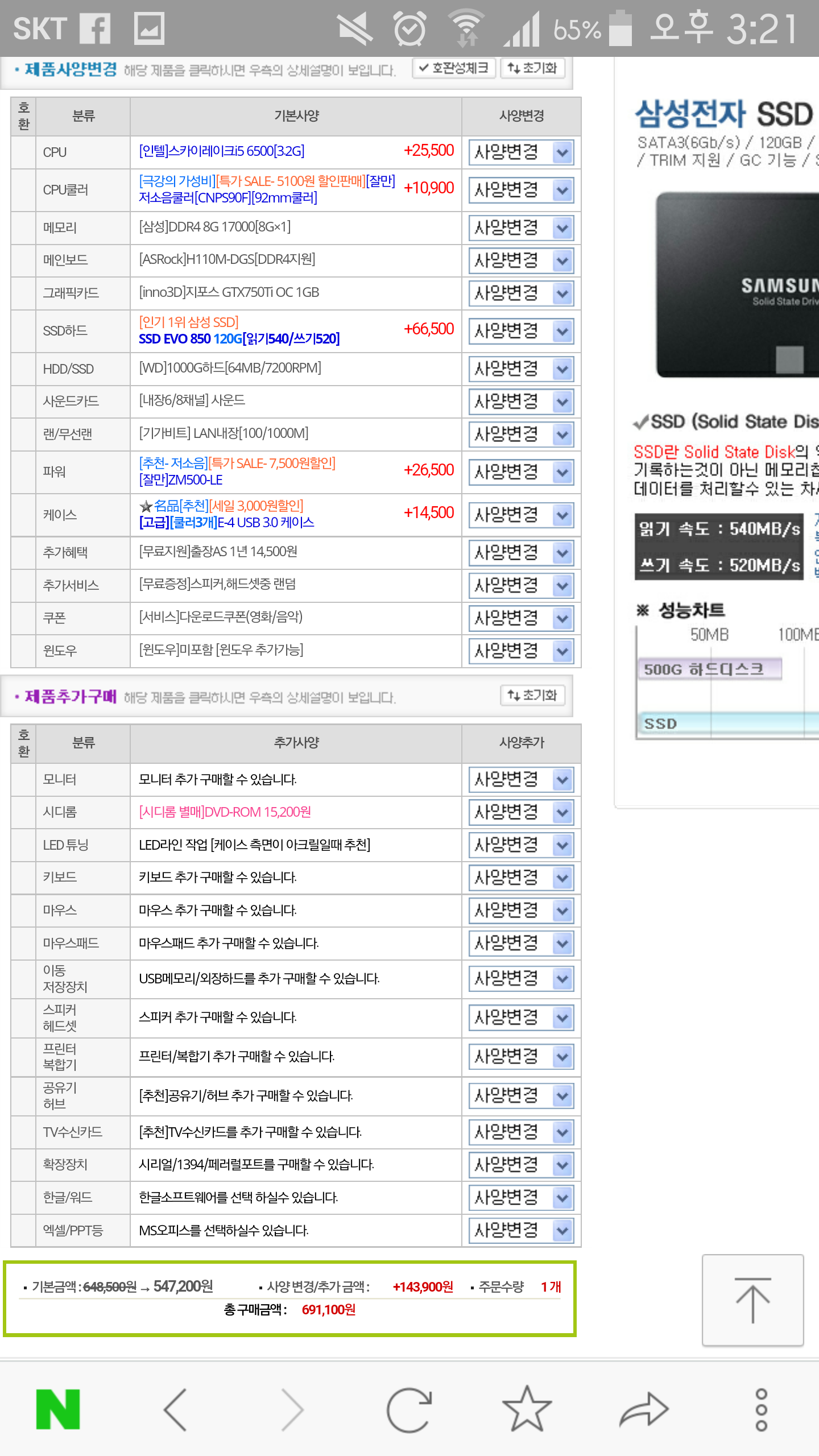Viewport: 819px width, 1456px height.
Task: Select the 내장6/8채널 사운드 entry
Action: (192, 400)
